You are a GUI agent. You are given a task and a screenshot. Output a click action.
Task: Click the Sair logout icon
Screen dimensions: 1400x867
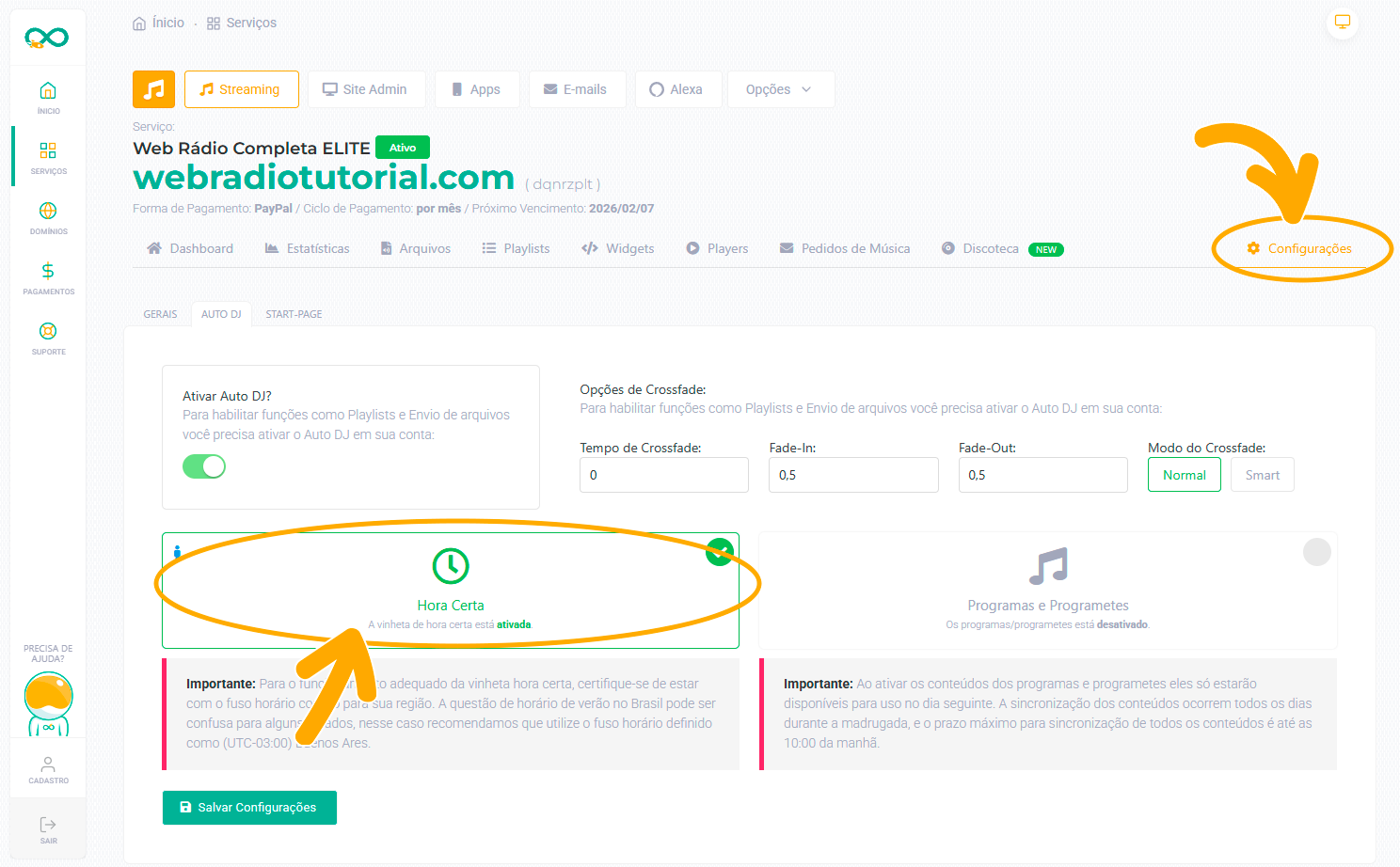click(x=48, y=829)
